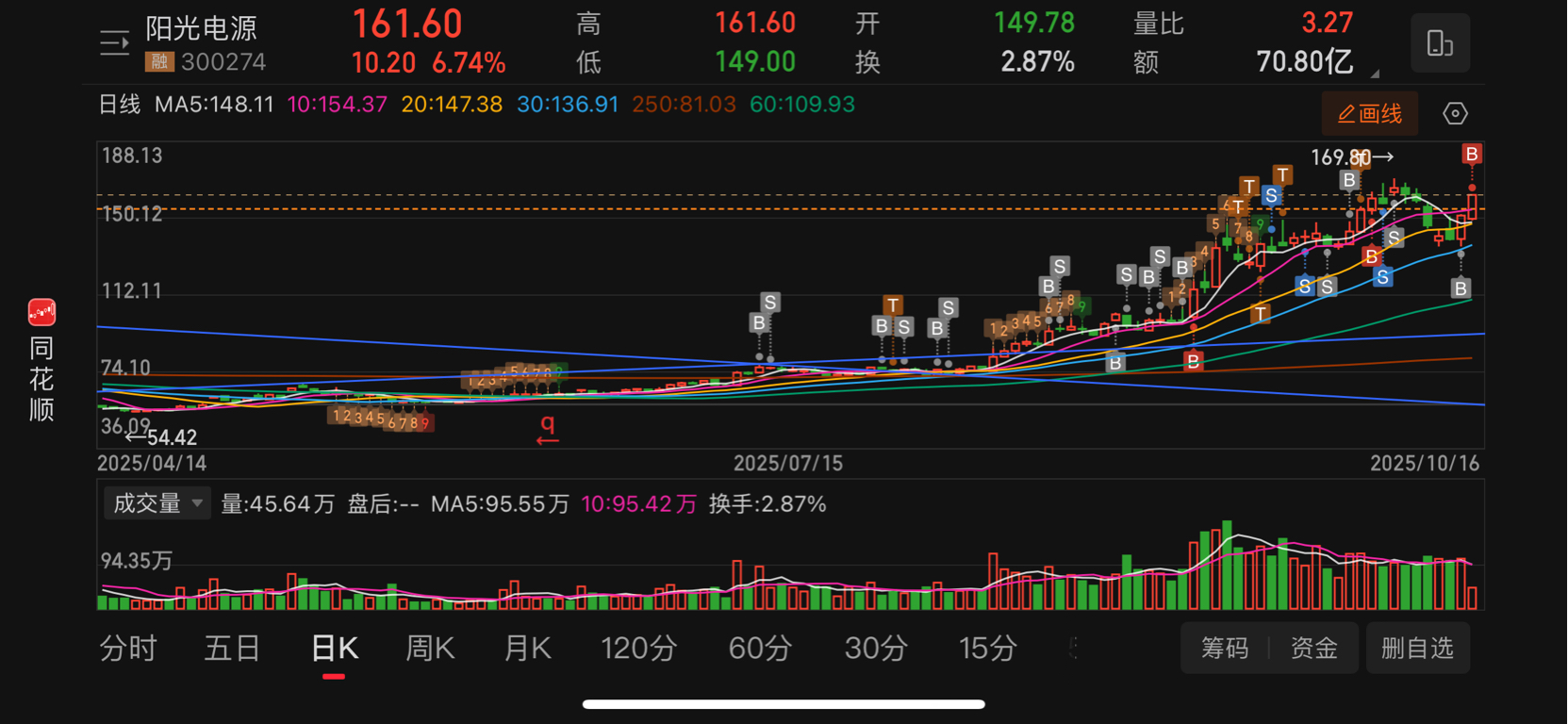
Task: Switch to 15分 chart tab
Action: pyautogui.click(x=988, y=649)
